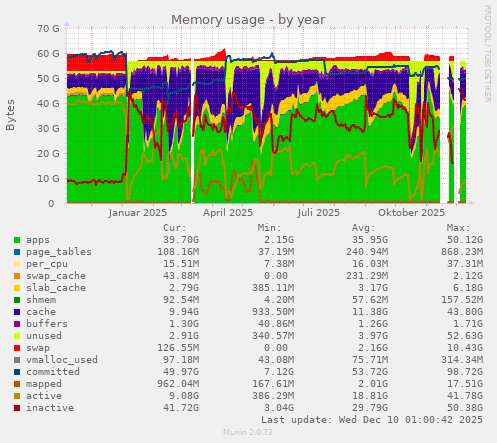Click the dark blue cache legend swatch
The image size is (497, 443).
tap(17, 312)
